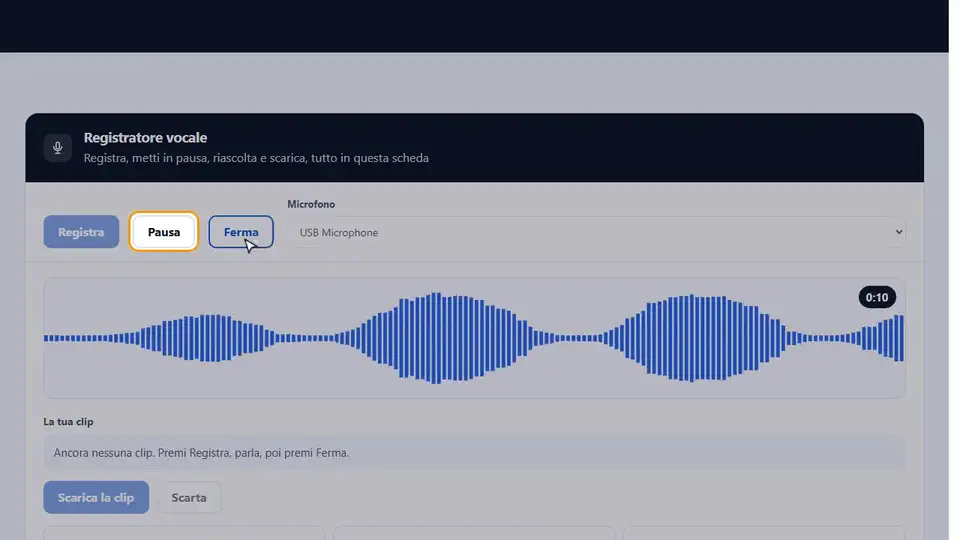Open the USB Microphone dropdown
This screenshot has width=960, height=540.
(596, 233)
